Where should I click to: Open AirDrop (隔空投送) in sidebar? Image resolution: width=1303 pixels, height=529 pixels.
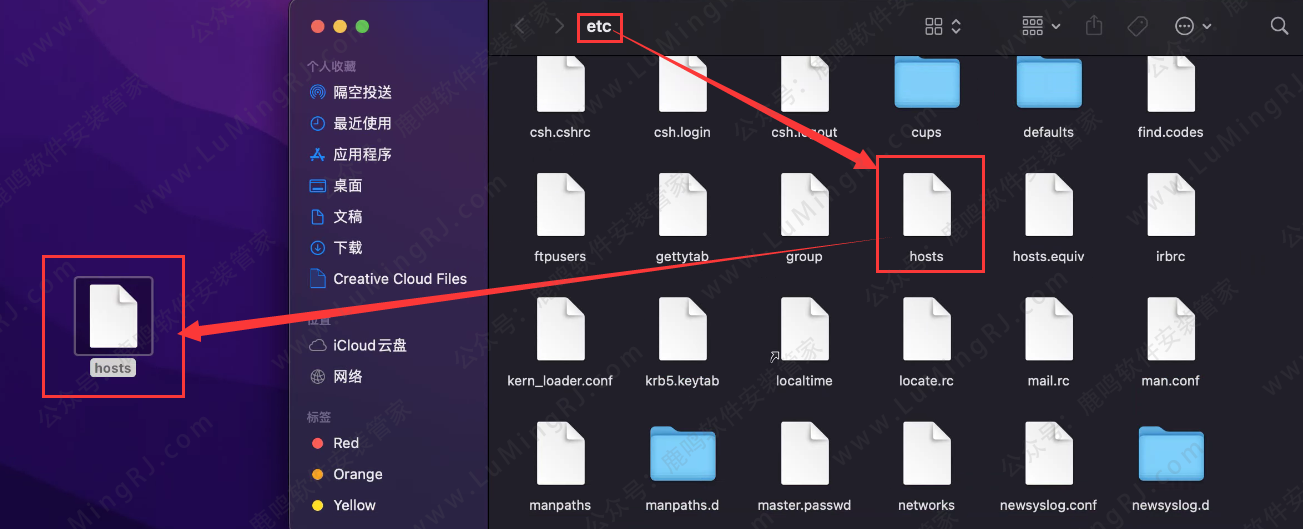[362, 92]
